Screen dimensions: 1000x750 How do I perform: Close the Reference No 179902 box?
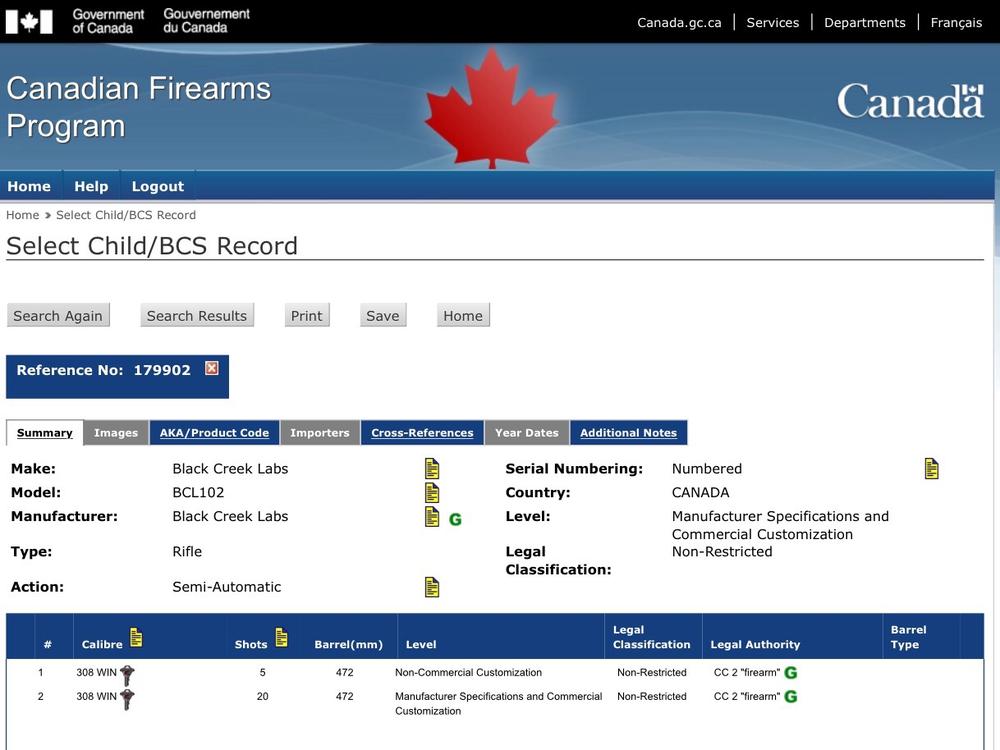point(212,368)
